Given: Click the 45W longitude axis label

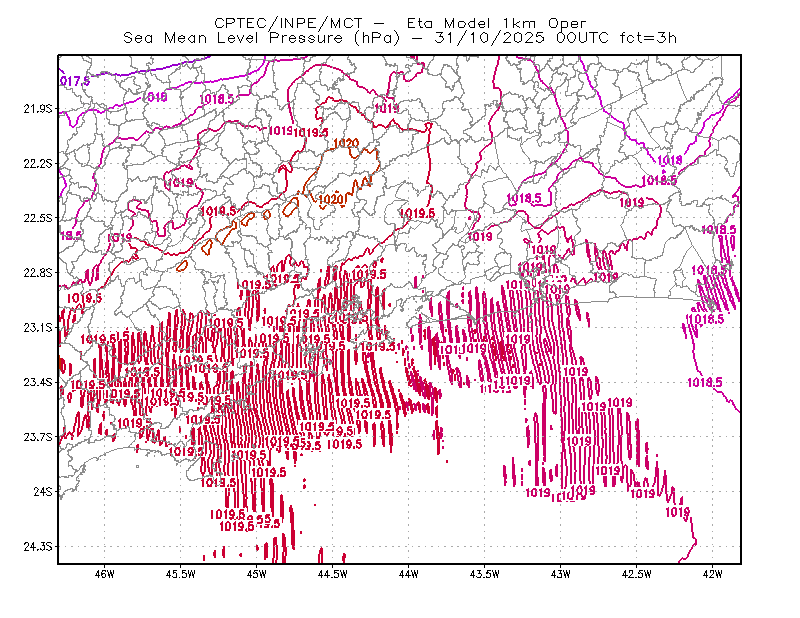Looking at the screenshot, I should (x=257, y=574).
